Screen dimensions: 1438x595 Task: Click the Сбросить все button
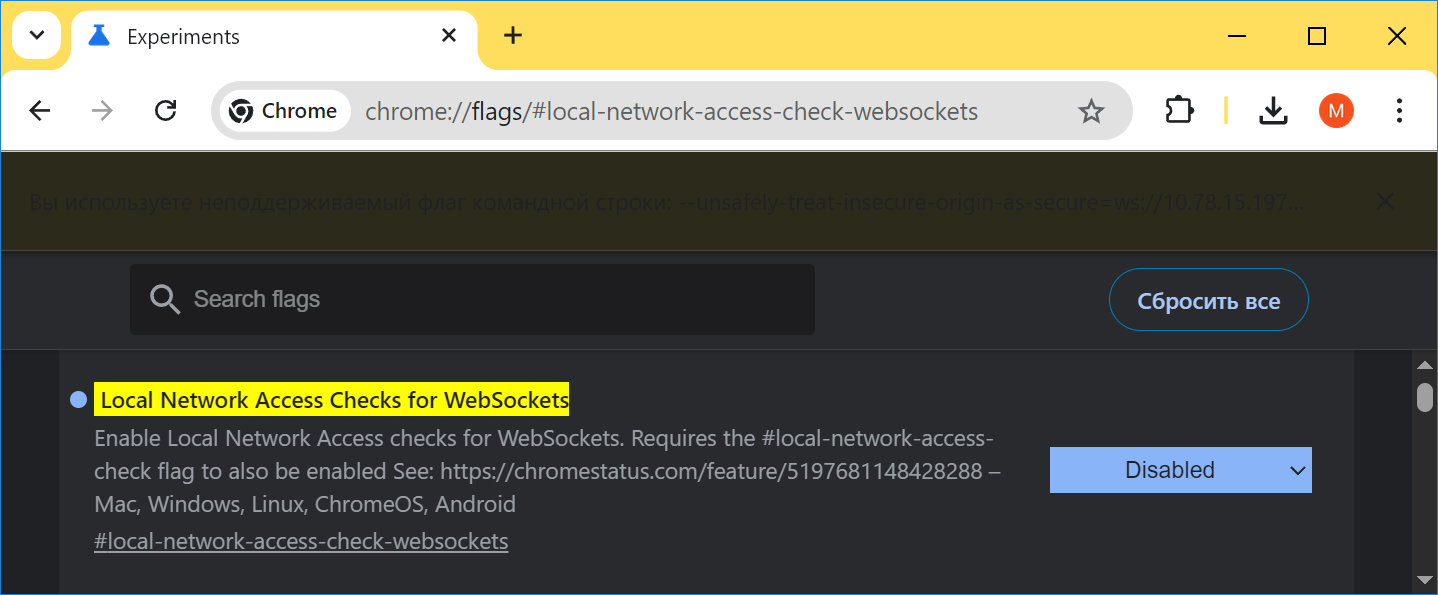tap(1208, 300)
